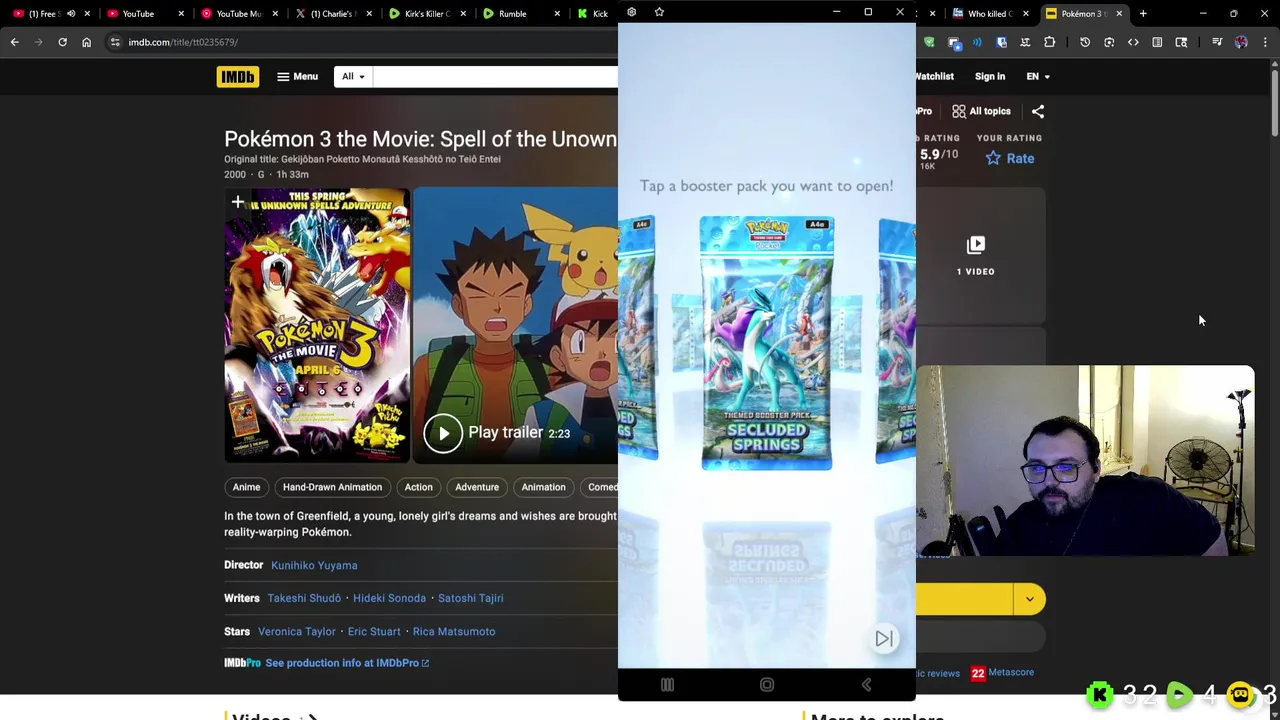Open director Kunihiko Yuyama's page
1280x720 pixels.
(314, 565)
